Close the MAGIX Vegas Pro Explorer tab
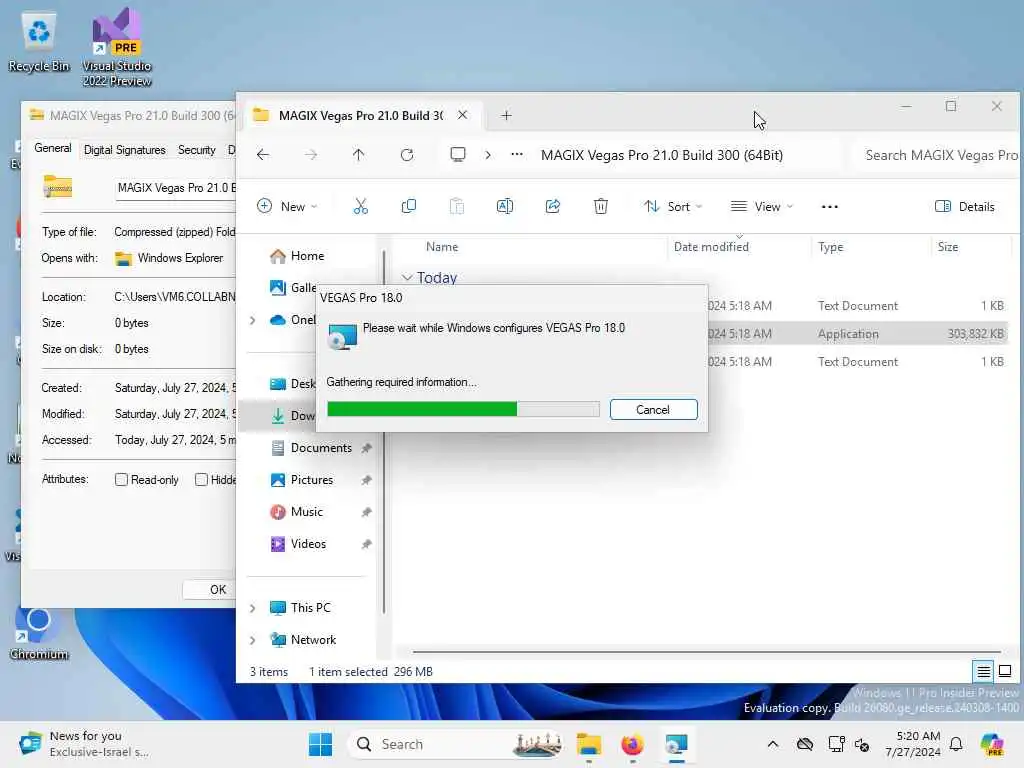This screenshot has height=768, width=1024. (x=462, y=115)
